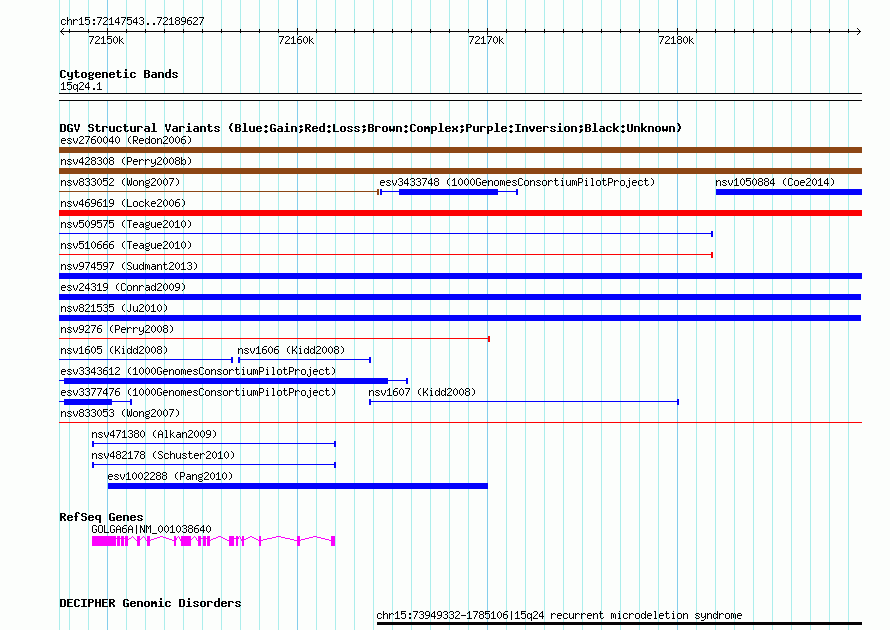Open variant nsv821535 (Ju2010) label

point(114,308)
